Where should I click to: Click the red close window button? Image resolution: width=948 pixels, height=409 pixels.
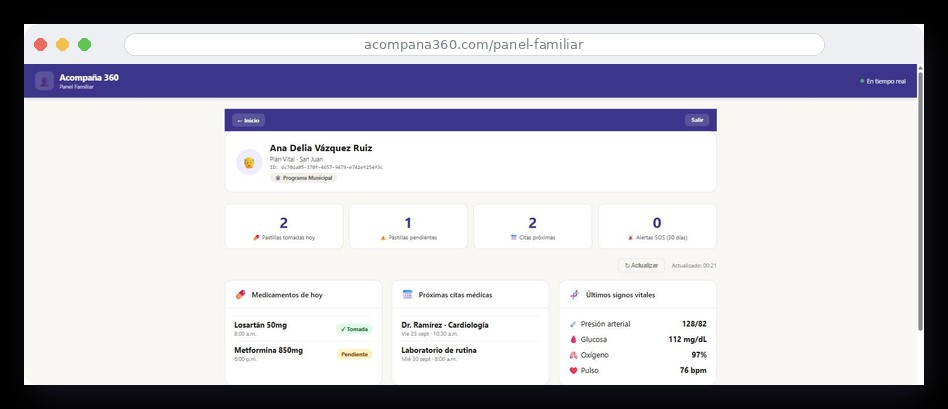pyautogui.click(x=41, y=44)
